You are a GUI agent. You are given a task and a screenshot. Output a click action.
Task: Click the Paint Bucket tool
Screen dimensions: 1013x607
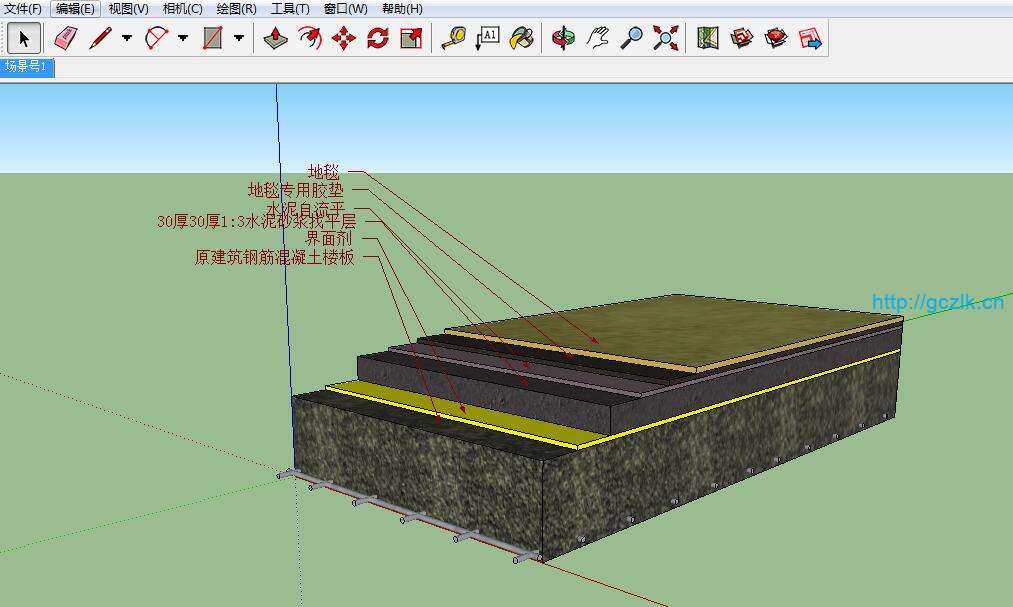[521, 39]
